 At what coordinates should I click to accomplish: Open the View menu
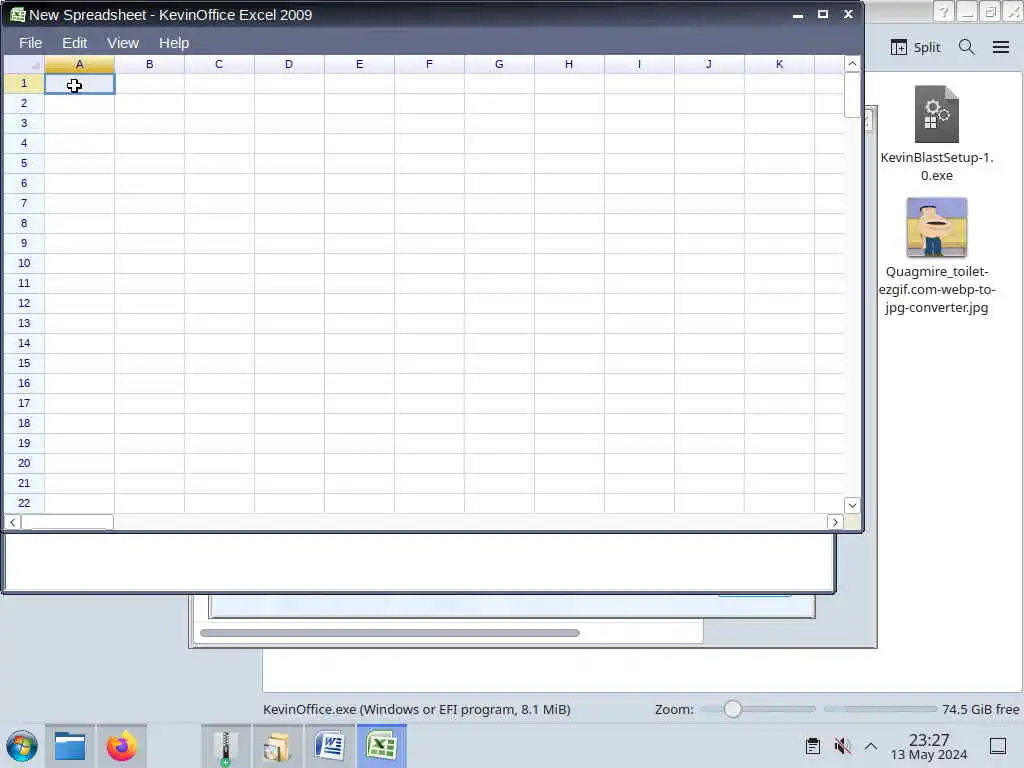coord(123,43)
